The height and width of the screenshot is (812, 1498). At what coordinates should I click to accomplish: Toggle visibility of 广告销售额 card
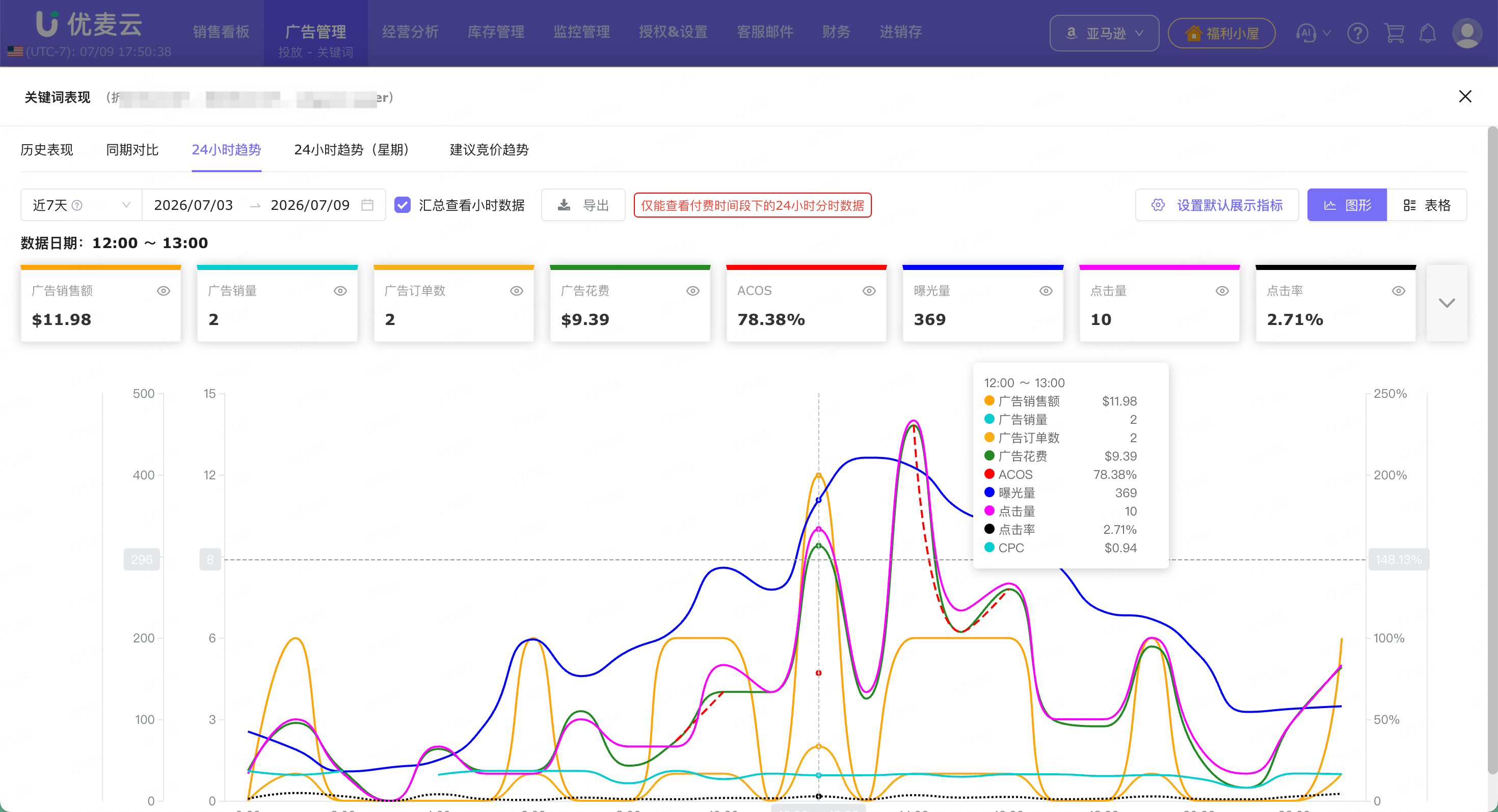[x=164, y=291]
